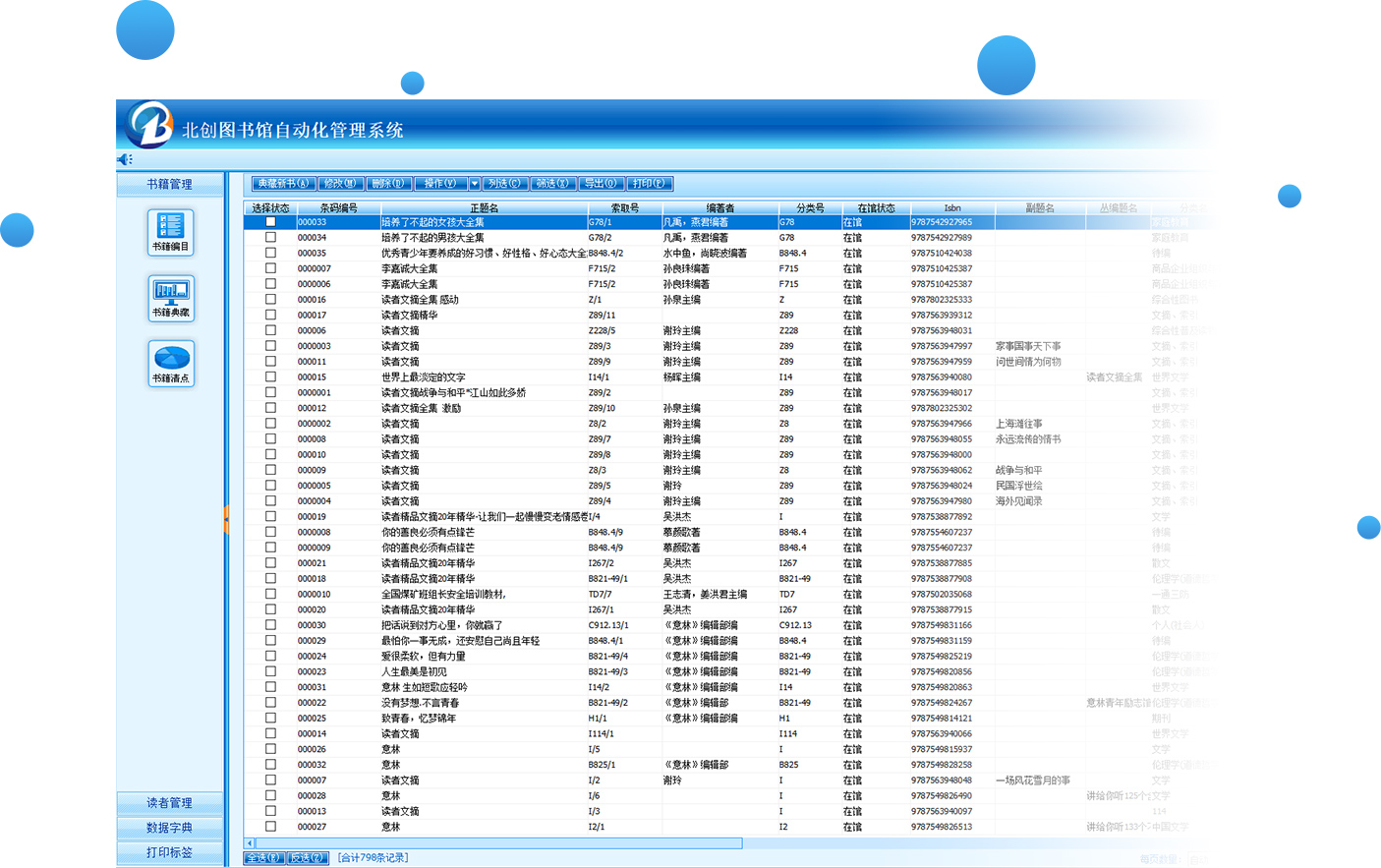Open the 书籍清点 inventory icon

coord(170,363)
